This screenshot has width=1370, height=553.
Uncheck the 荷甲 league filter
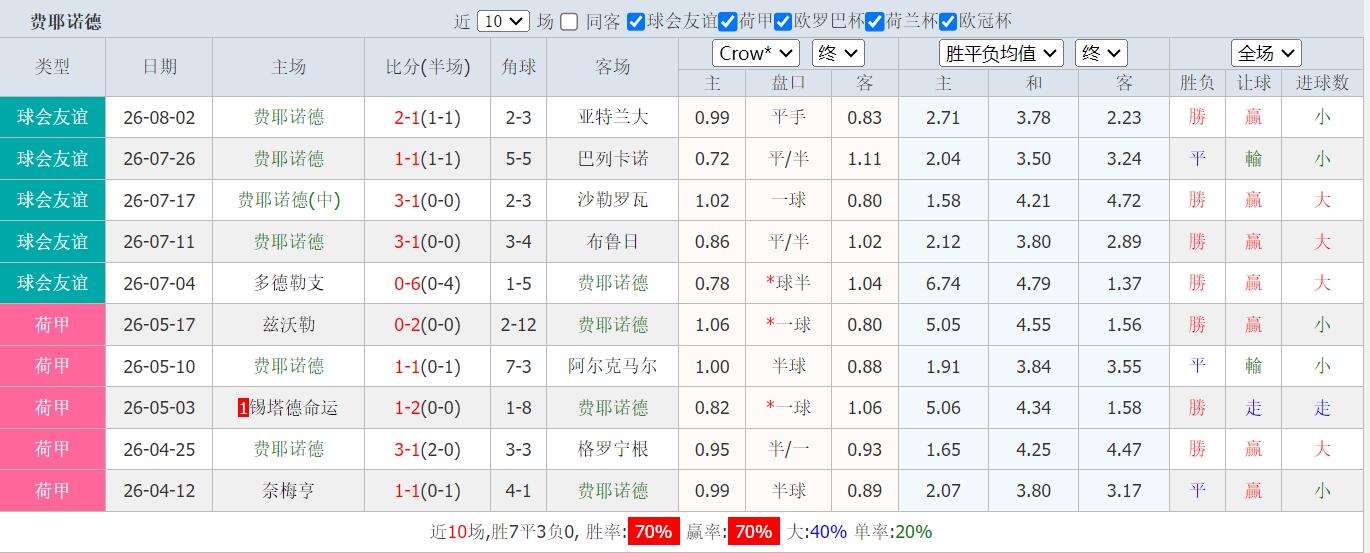[x=727, y=21]
